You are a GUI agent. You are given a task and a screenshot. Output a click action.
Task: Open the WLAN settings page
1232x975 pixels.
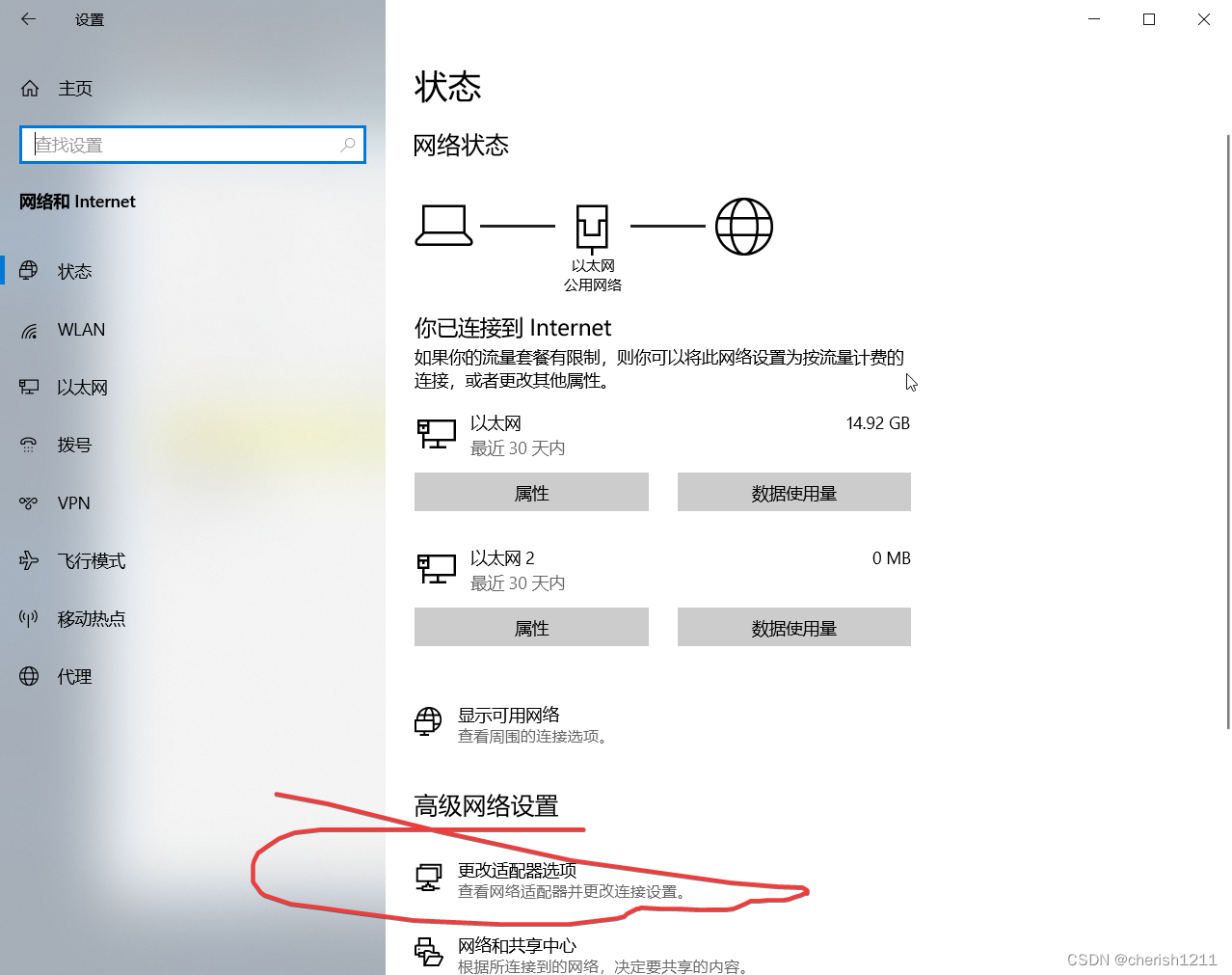[x=193, y=330]
